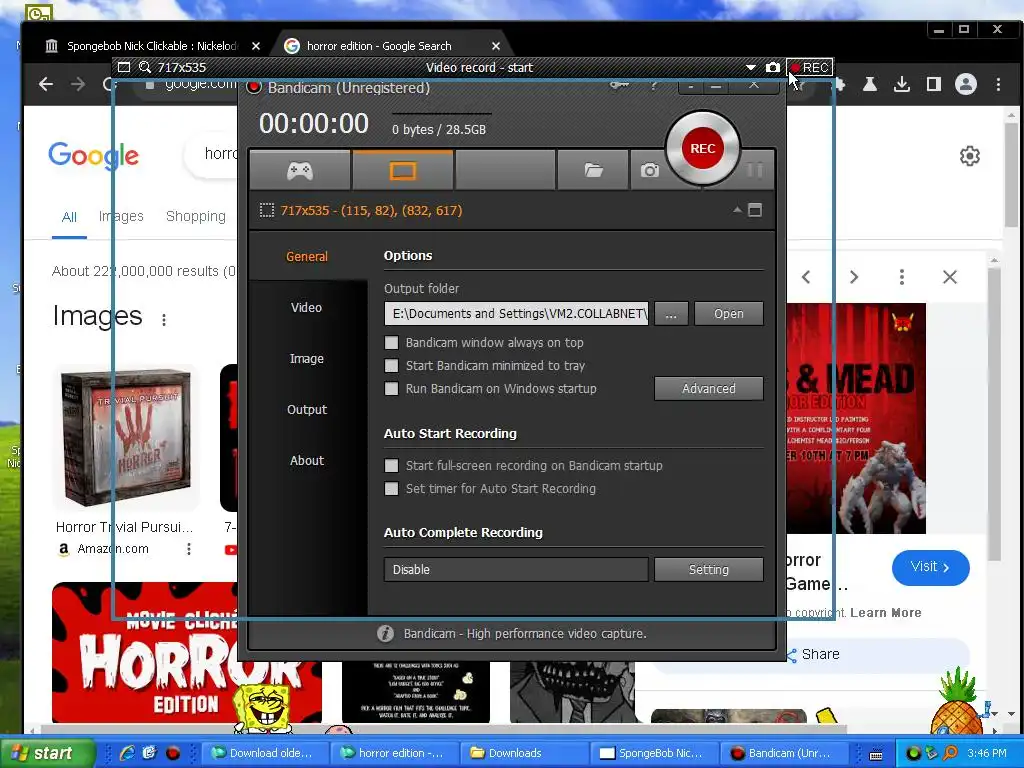Go to previous image in preview panel
This screenshot has width=1024, height=768.
[806, 277]
